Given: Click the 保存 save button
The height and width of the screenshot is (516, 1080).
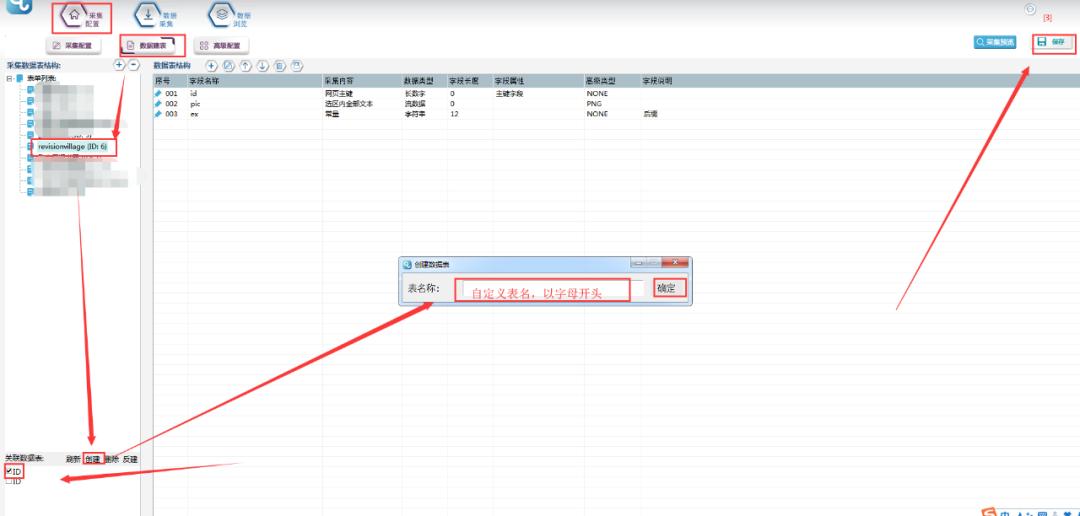Looking at the screenshot, I should (x=1051, y=42).
